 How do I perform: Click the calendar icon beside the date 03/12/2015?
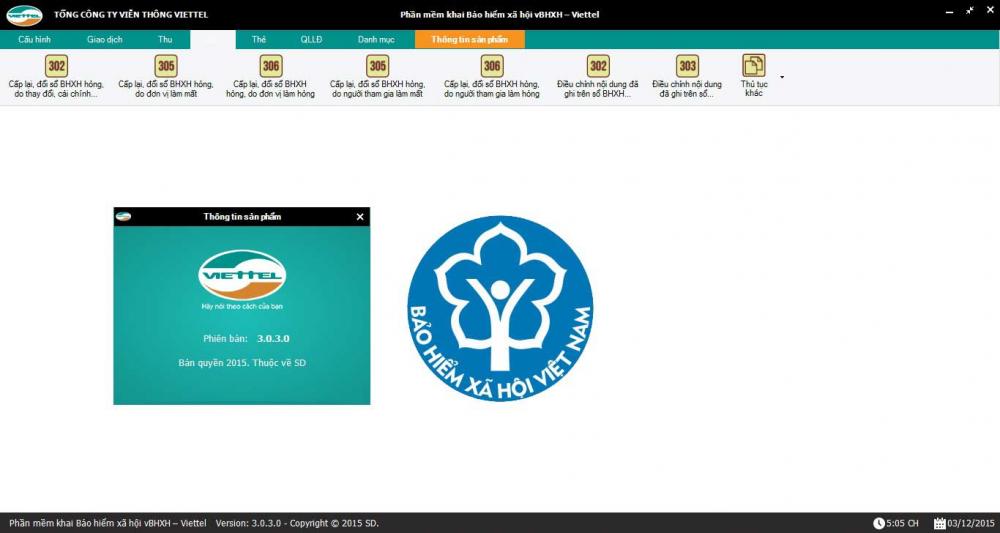click(x=940, y=523)
